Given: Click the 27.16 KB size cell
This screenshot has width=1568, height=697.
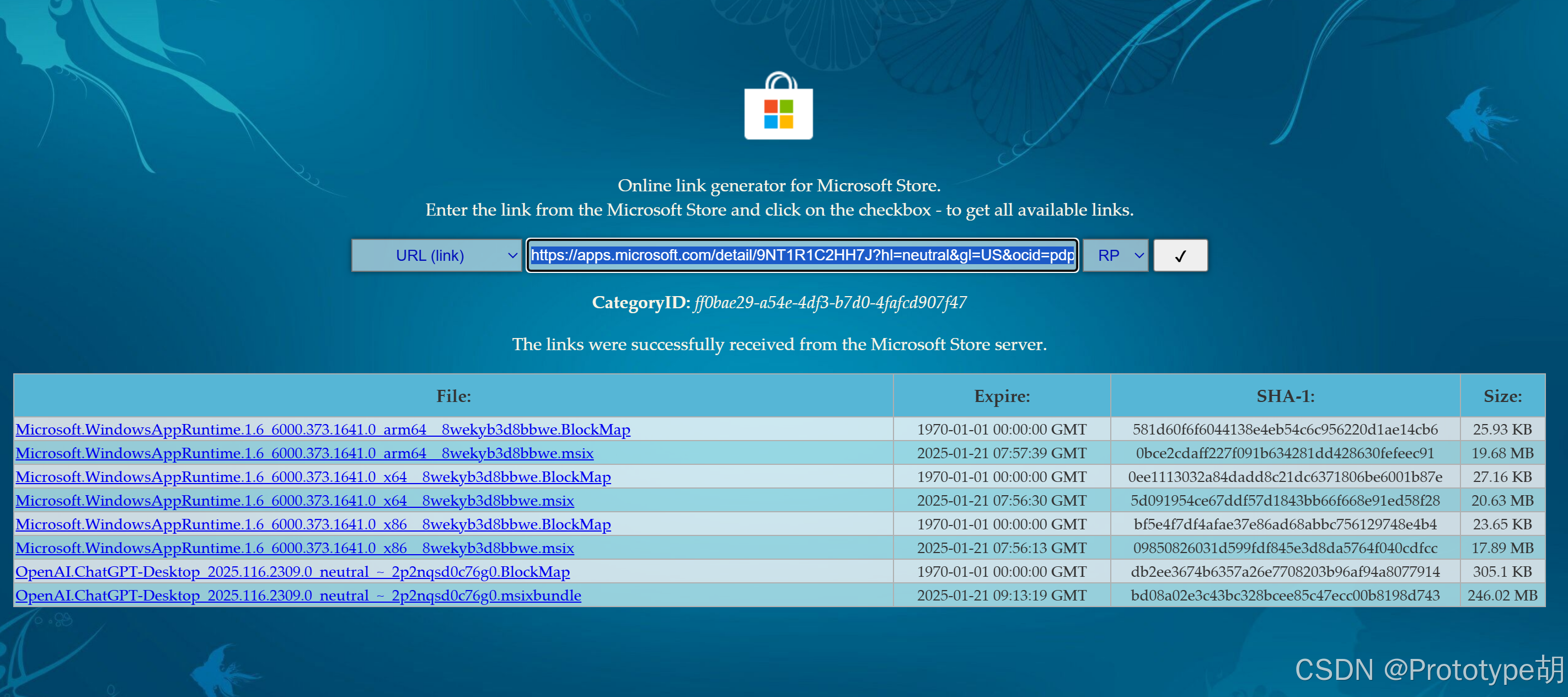Looking at the screenshot, I should [x=1502, y=476].
